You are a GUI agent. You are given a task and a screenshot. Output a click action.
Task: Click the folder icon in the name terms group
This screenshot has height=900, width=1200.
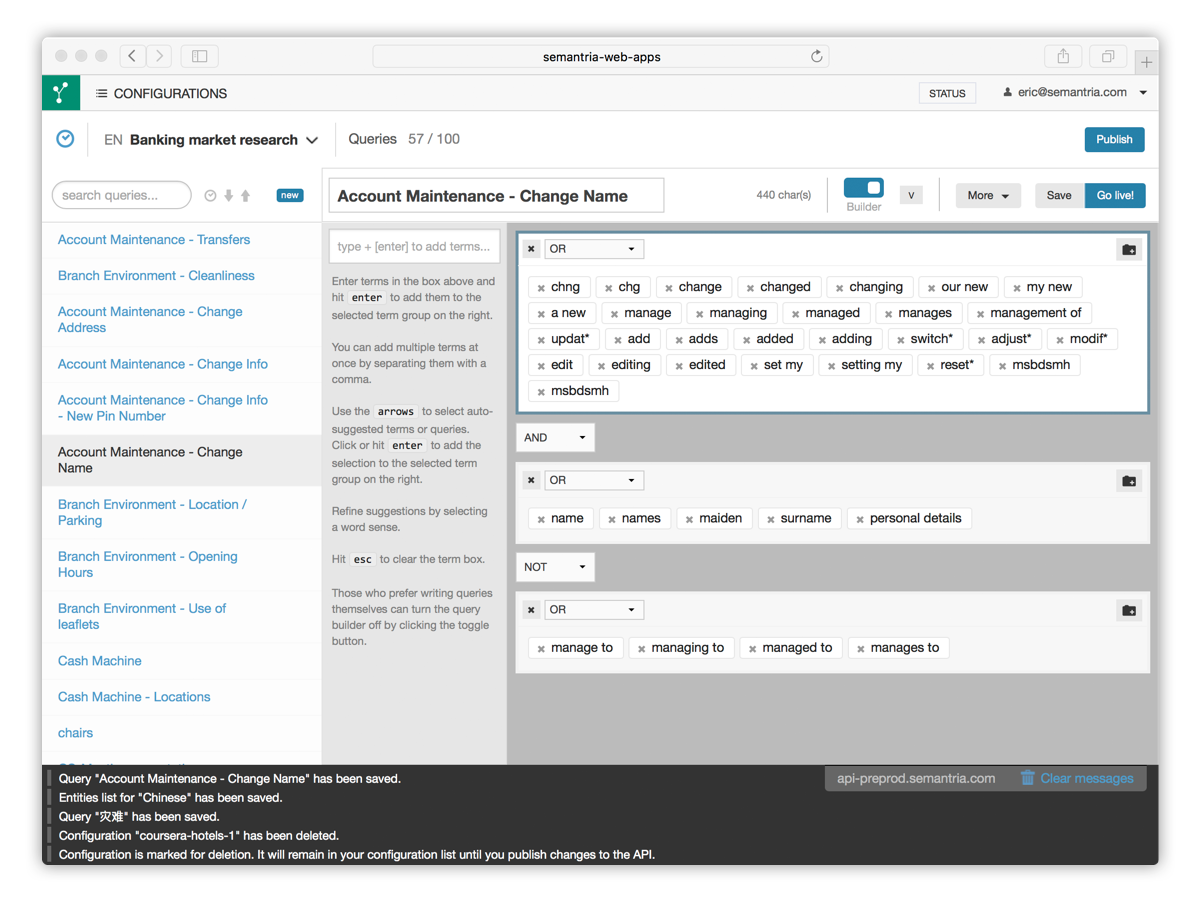tap(1129, 481)
